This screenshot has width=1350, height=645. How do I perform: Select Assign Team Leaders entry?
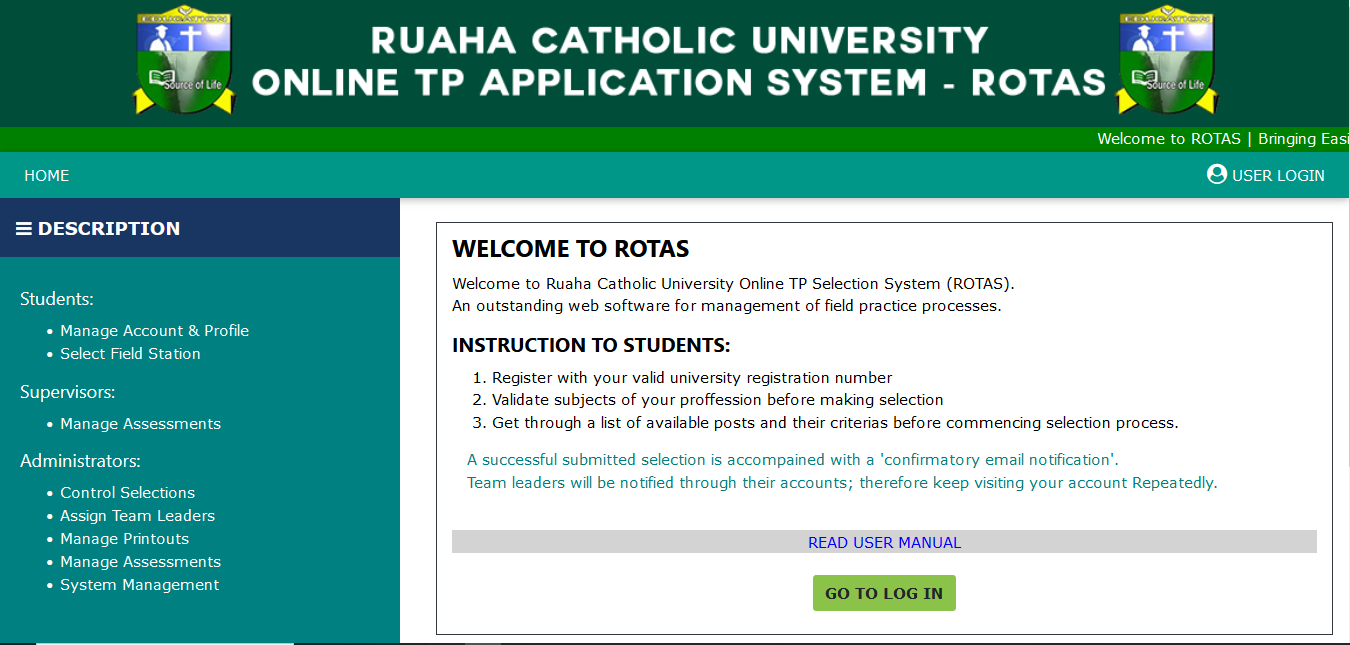tap(137, 516)
